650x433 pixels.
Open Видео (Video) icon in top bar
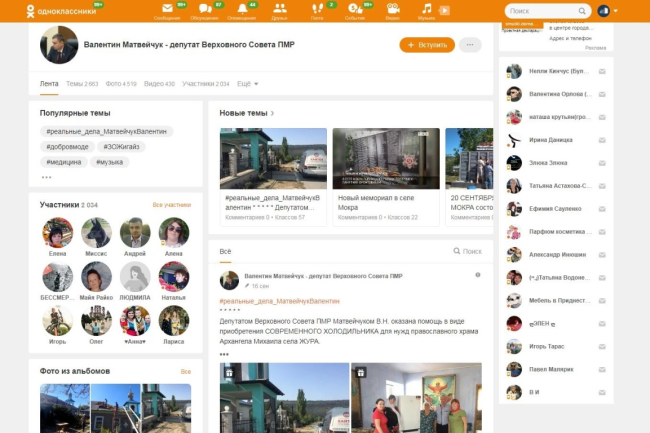(392, 10)
